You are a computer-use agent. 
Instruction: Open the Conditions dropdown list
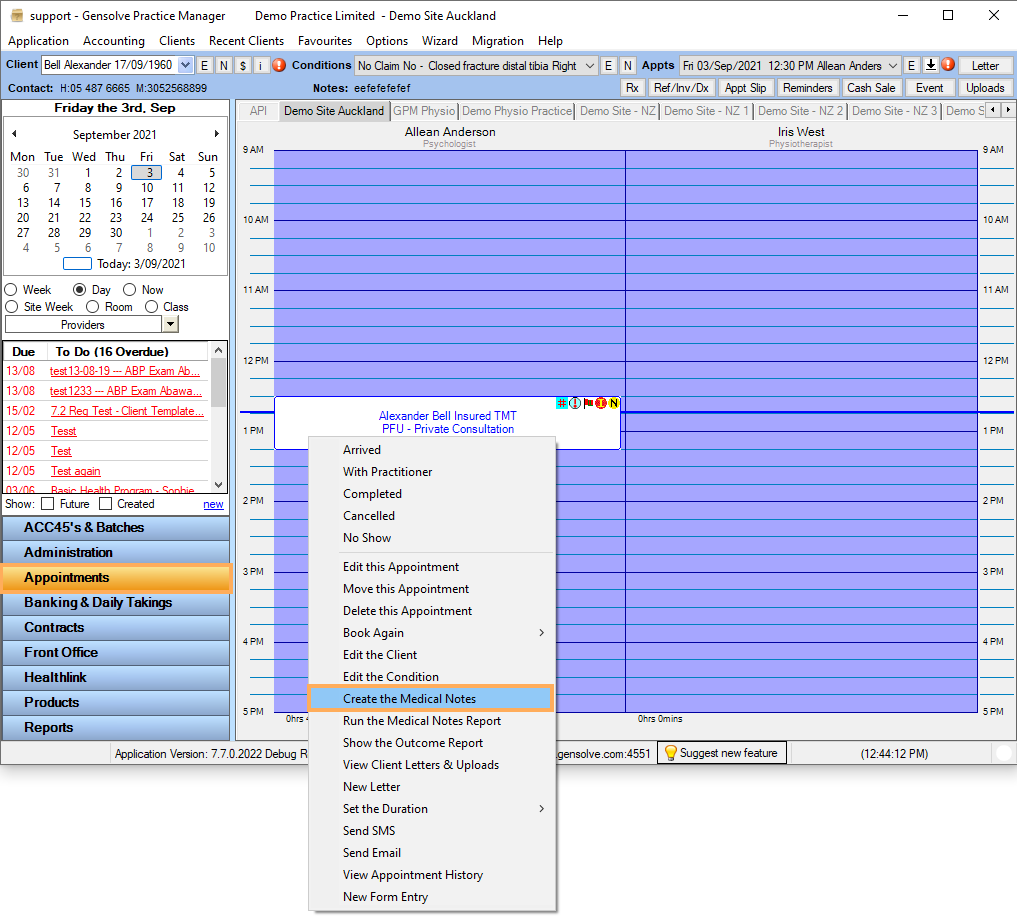click(589, 65)
